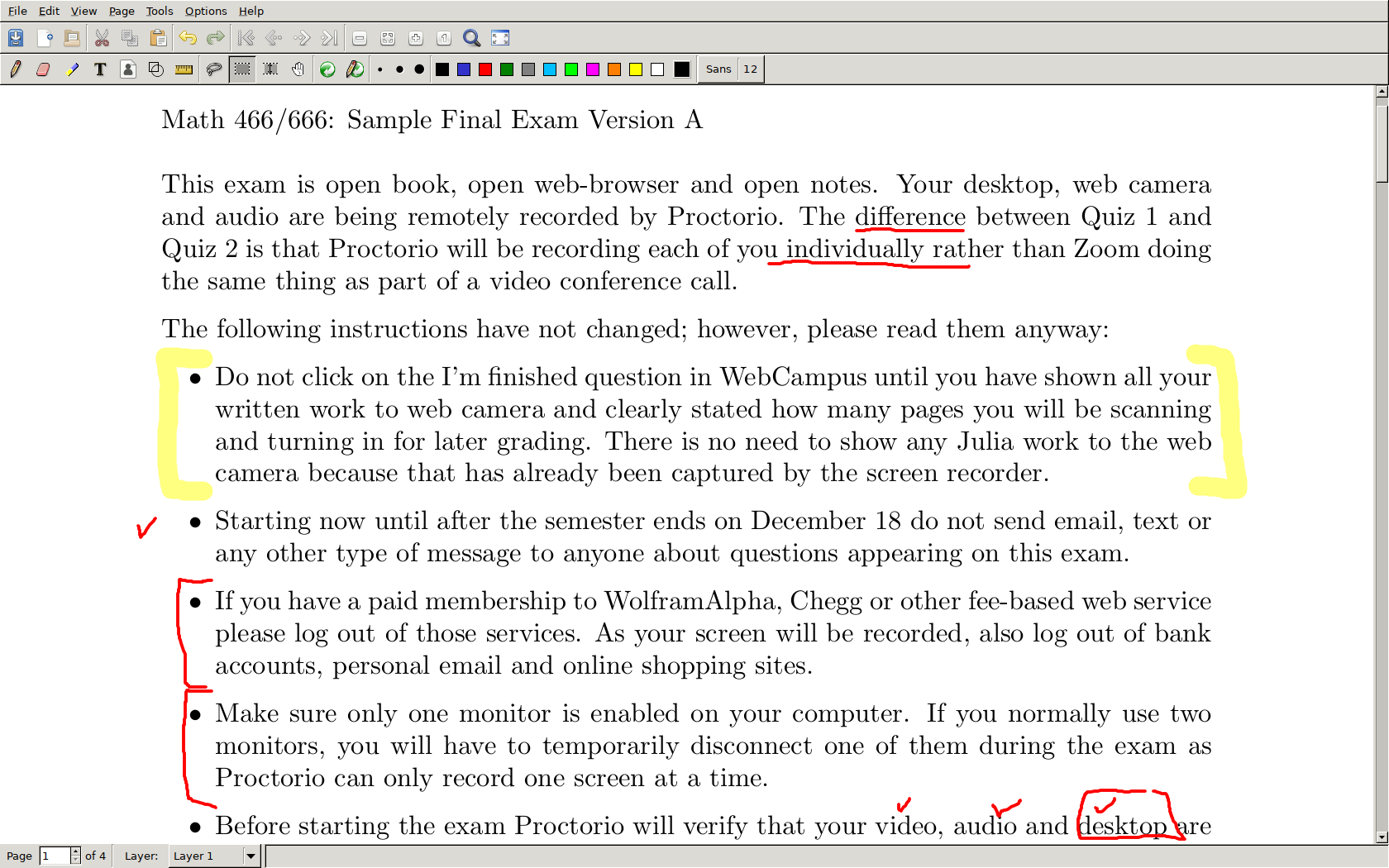
Task: Activate the Text tool
Action: click(100, 69)
